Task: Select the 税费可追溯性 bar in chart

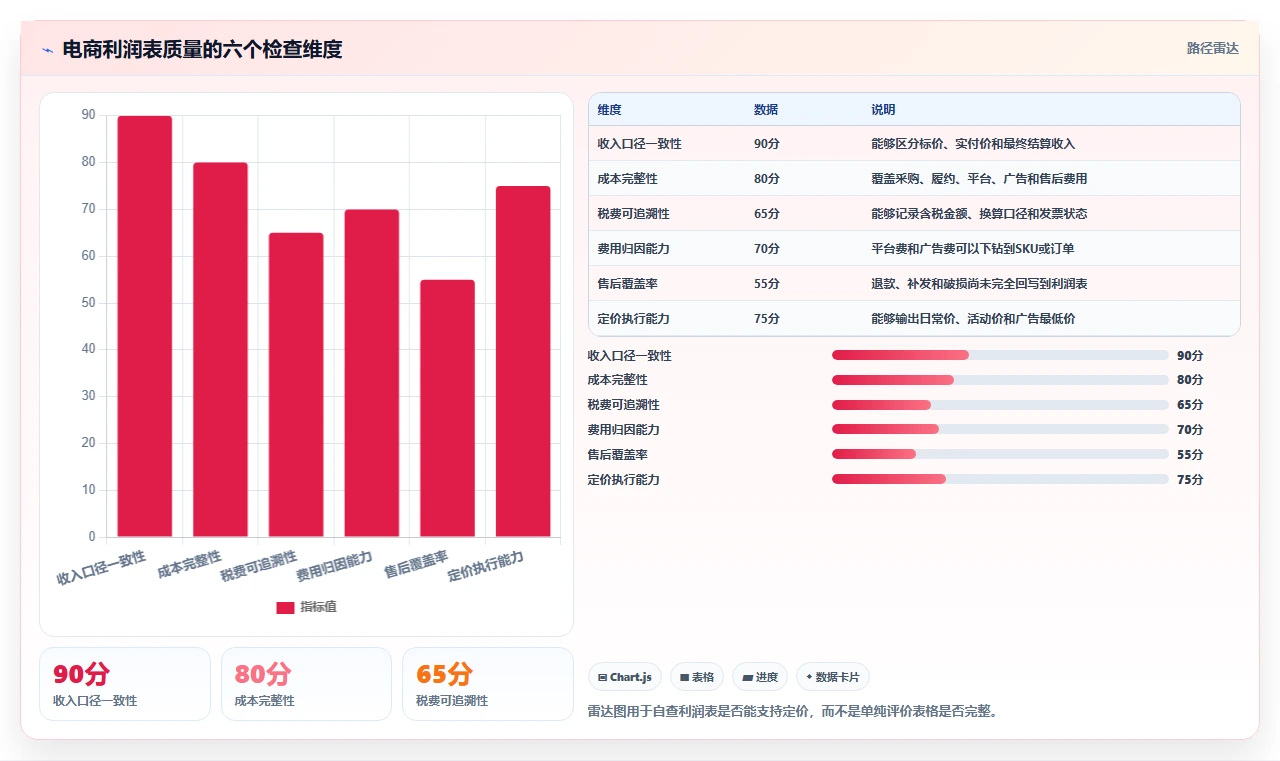Action: pyautogui.click(x=296, y=385)
